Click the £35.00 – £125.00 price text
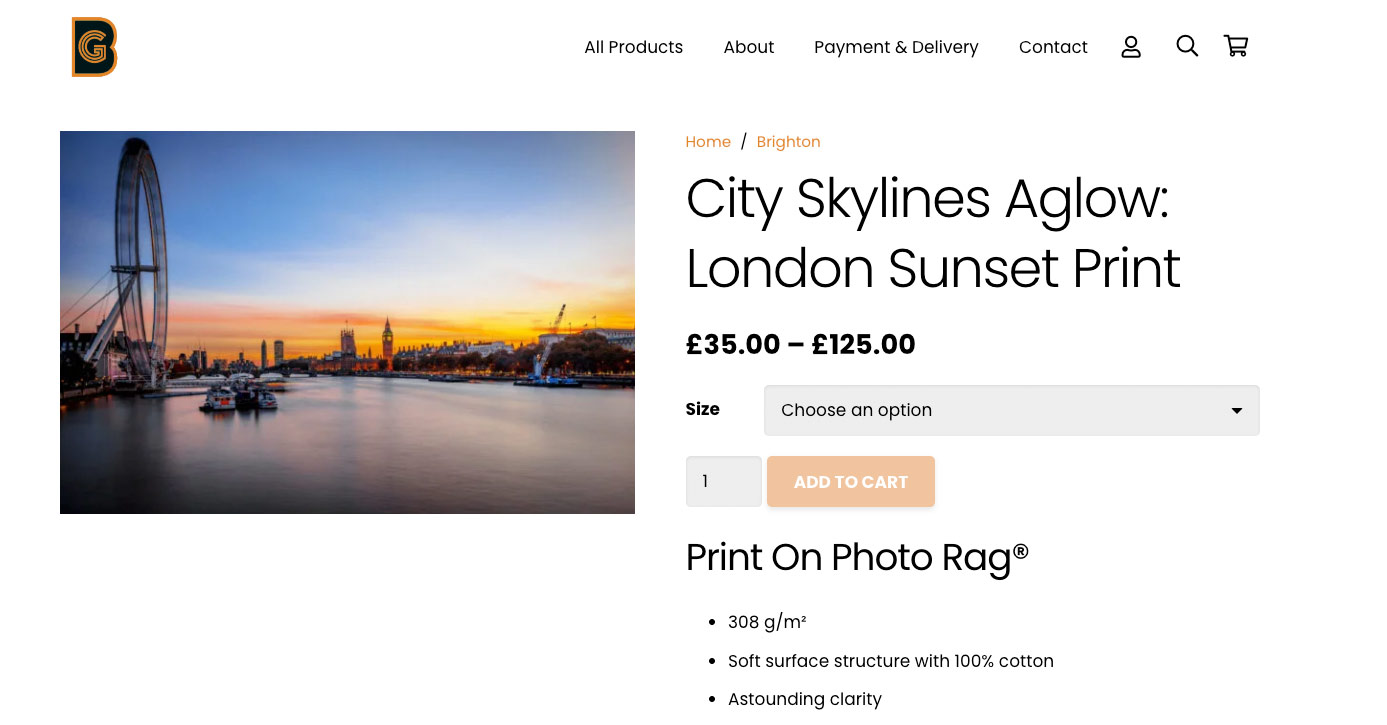The width and height of the screenshot is (1387, 725). [800, 344]
